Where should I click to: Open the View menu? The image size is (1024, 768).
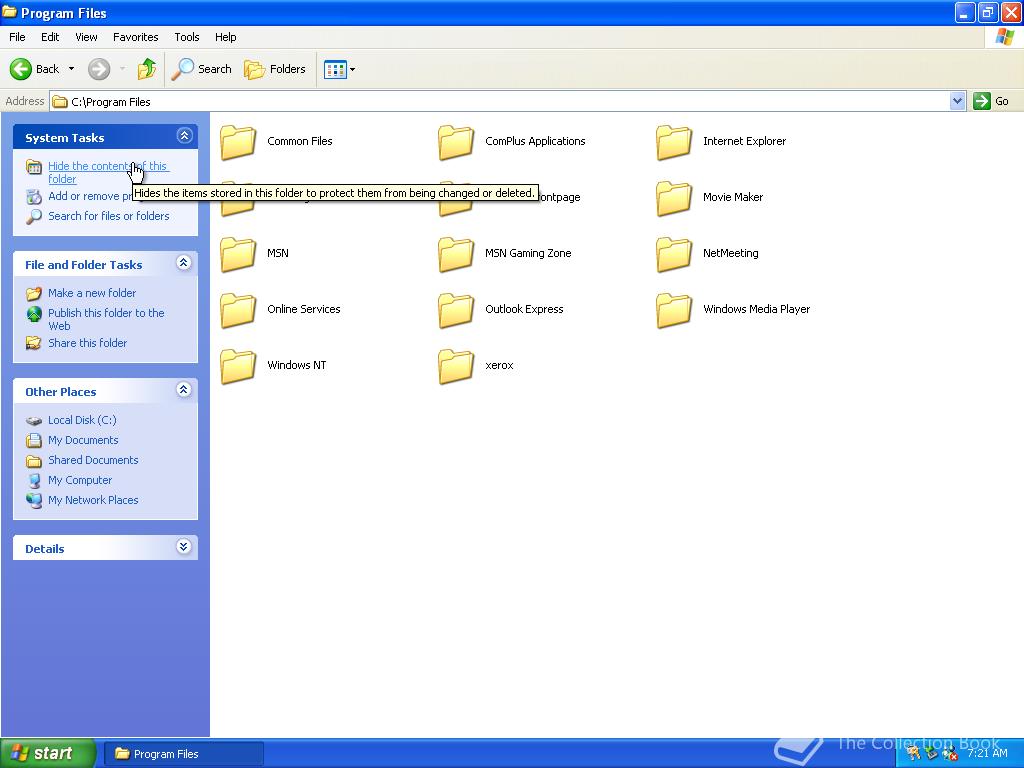tap(86, 37)
